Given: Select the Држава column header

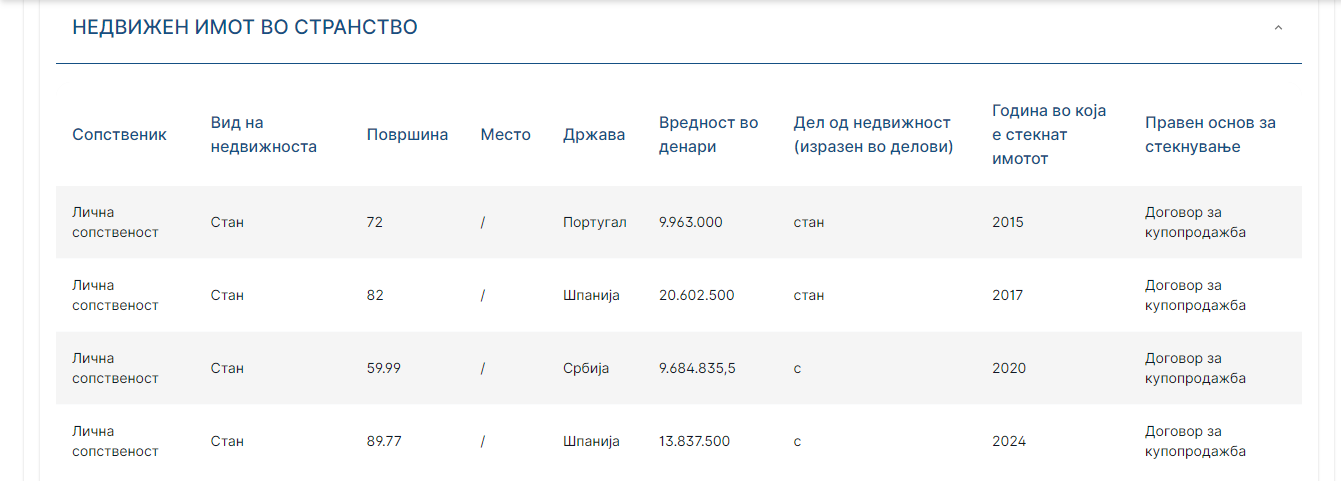Looking at the screenshot, I should click(x=594, y=135).
